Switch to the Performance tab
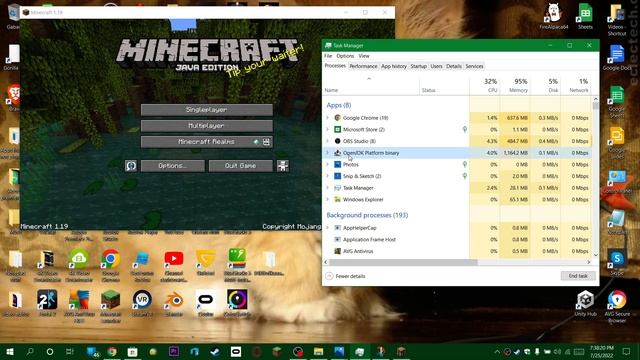 363,66
